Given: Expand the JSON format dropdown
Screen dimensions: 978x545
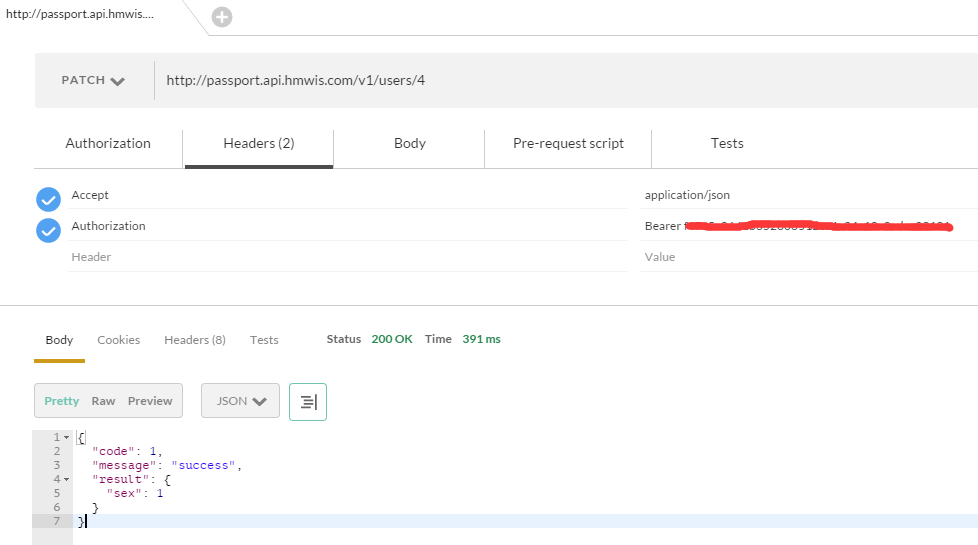Looking at the screenshot, I should [x=241, y=401].
